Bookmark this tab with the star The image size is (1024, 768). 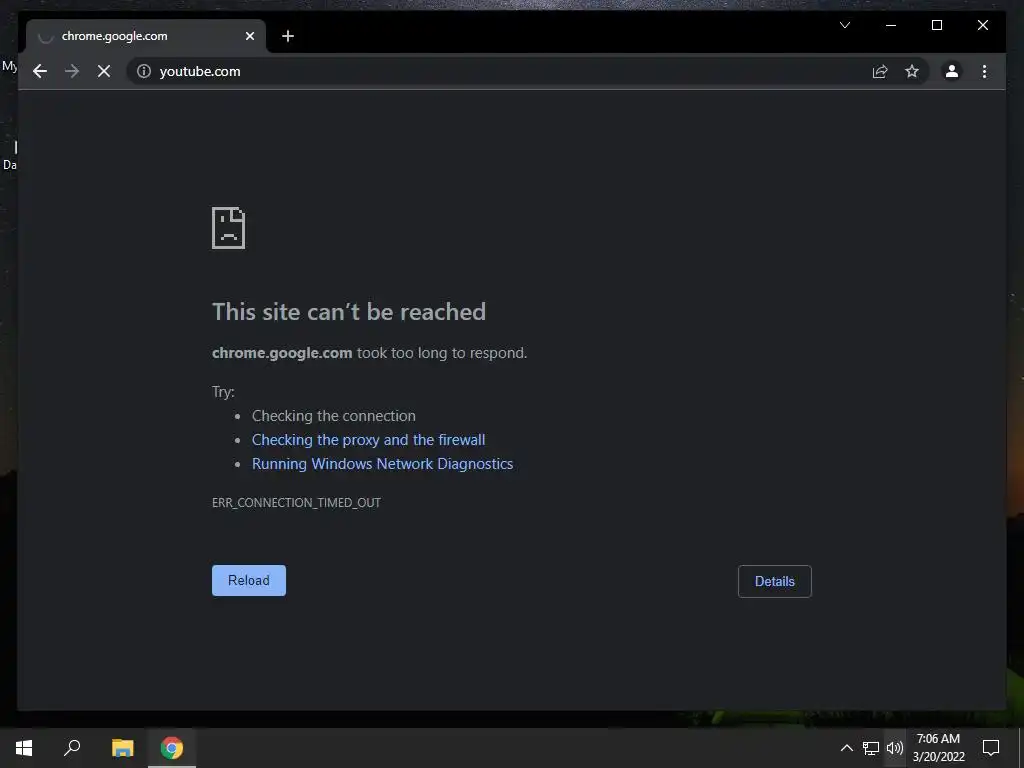tap(912, 71)
